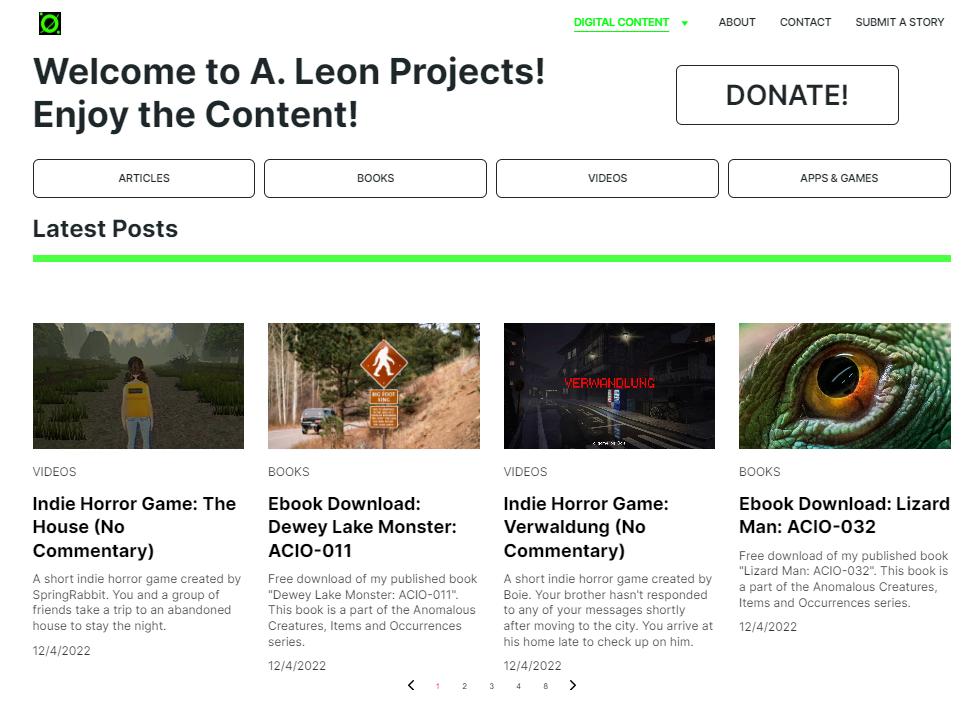Open Submit a Story link
976x710 pixels.
tap(899, 22)
